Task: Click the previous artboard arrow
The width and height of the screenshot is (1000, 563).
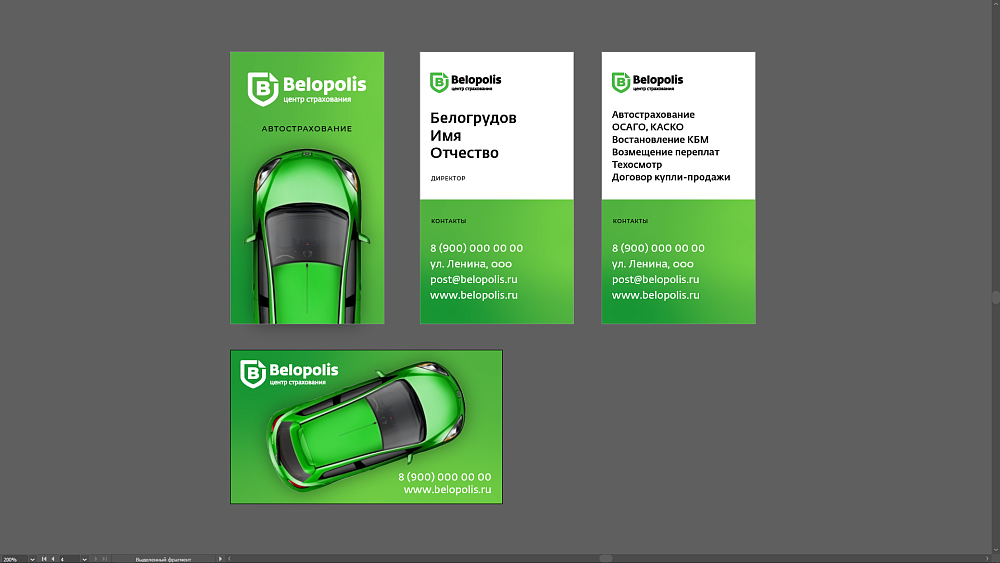Action: click(53, 559)
